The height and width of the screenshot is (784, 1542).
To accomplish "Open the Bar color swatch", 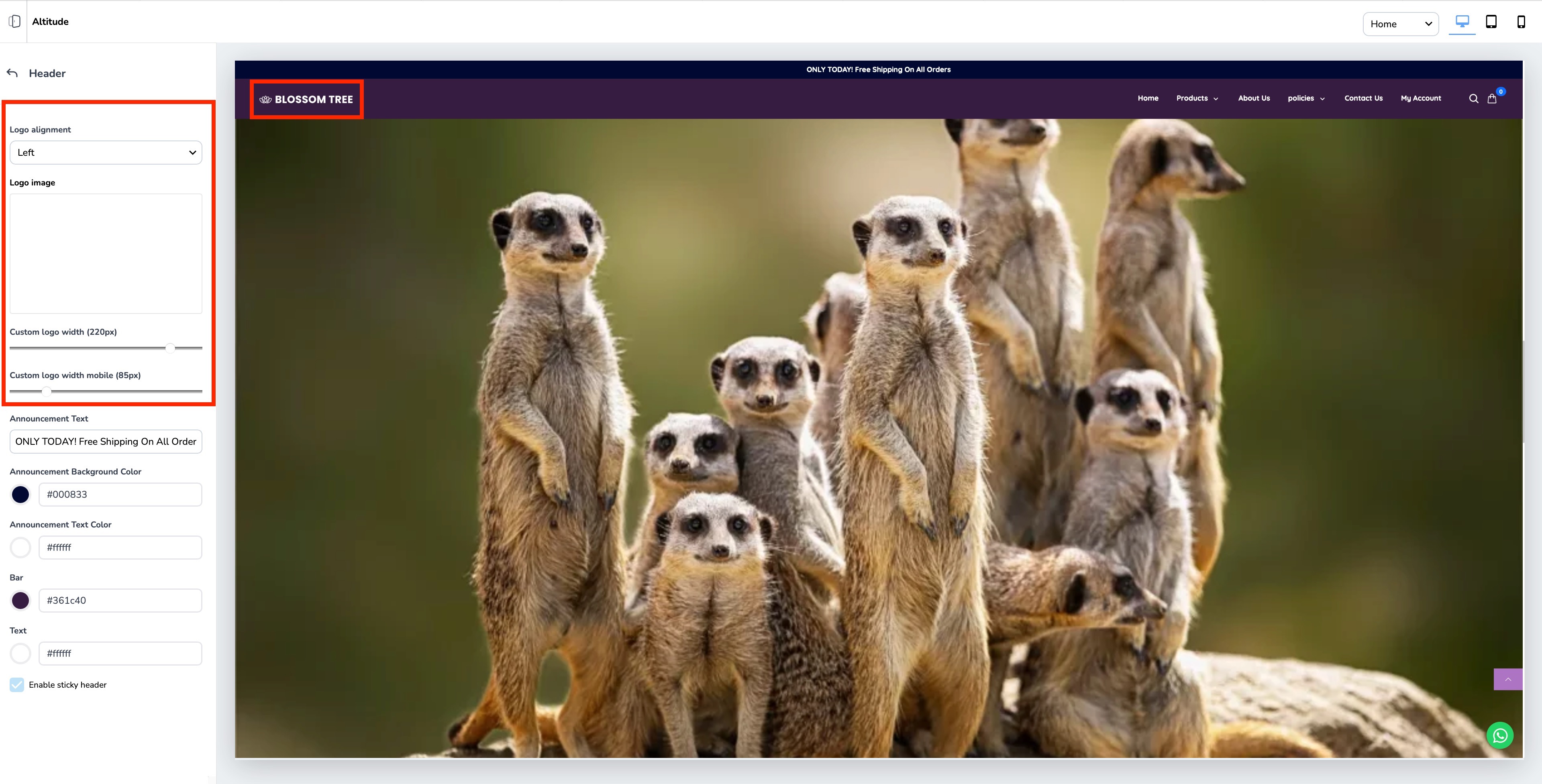I will click(x=20, y=600).
